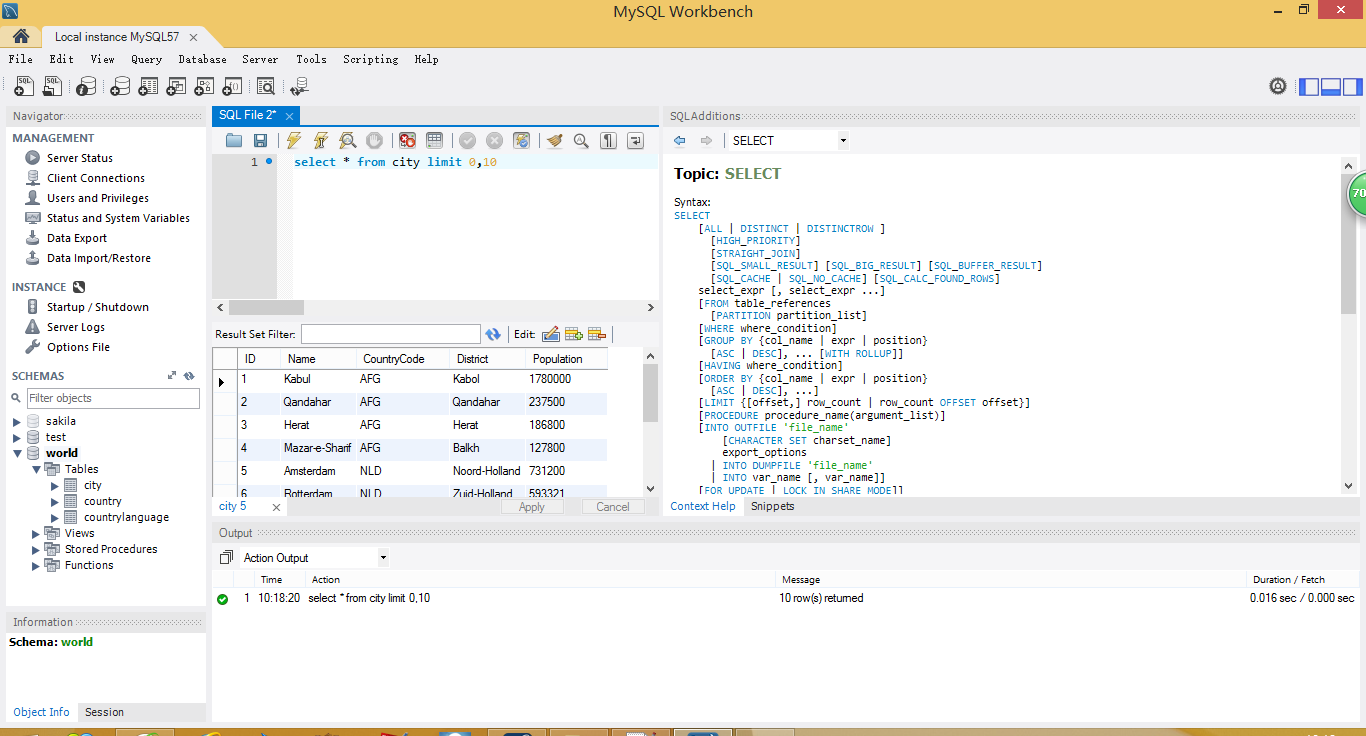Collapse the world schema

click(x=16, y=454)
